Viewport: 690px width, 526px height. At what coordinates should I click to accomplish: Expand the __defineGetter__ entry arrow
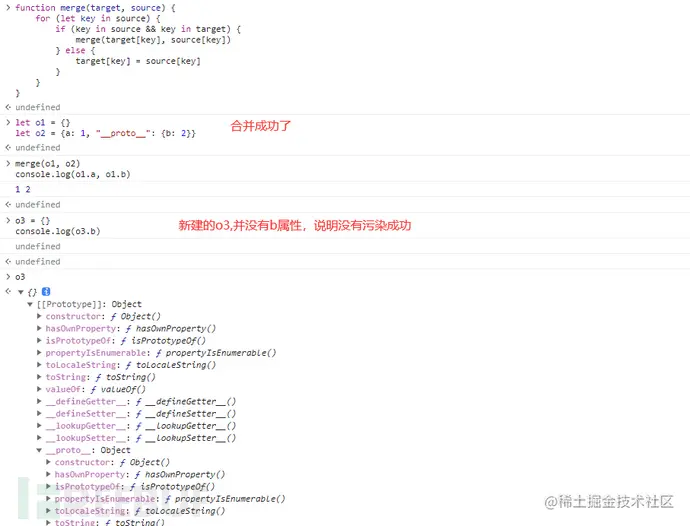(x=39, y=401)
